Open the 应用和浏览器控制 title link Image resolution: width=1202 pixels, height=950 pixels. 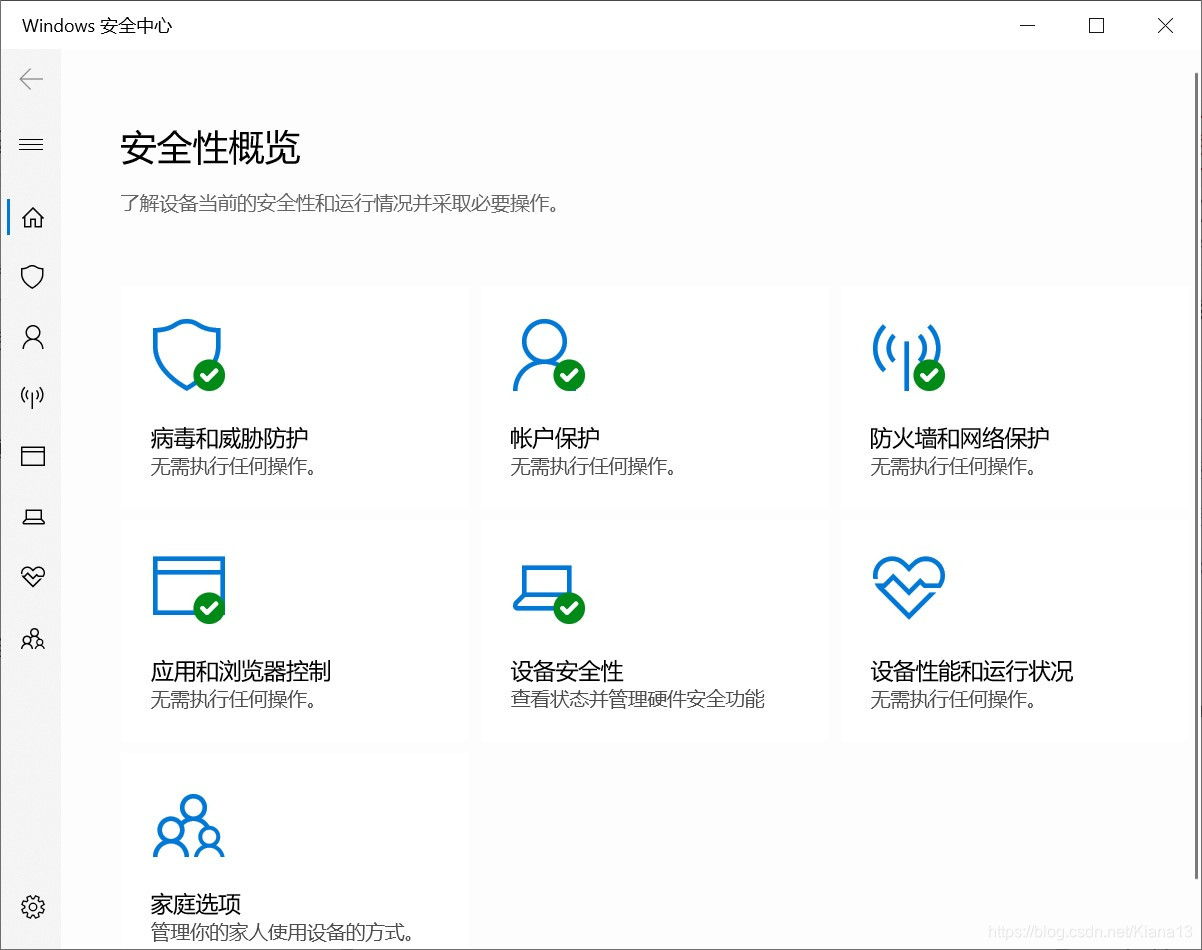(x=240, y=671)
